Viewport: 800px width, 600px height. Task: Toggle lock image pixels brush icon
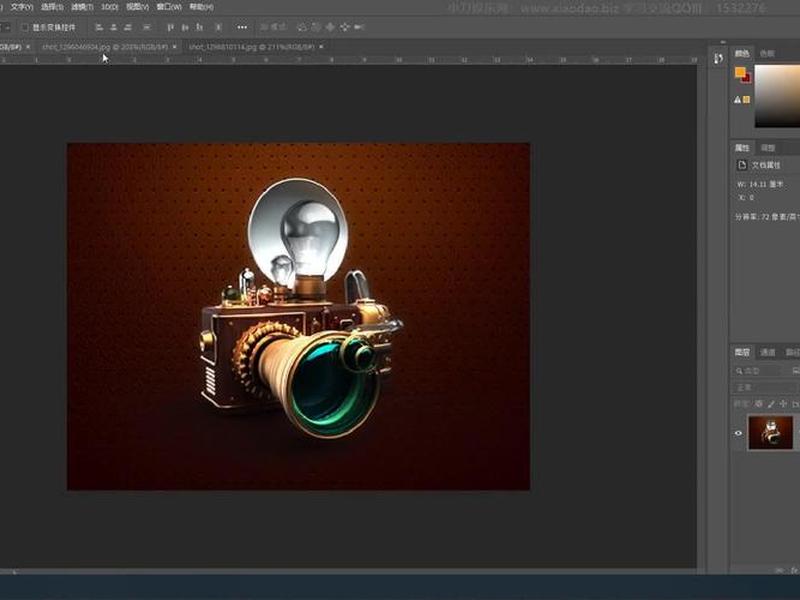pyautogui.click(x=771, y=404)
